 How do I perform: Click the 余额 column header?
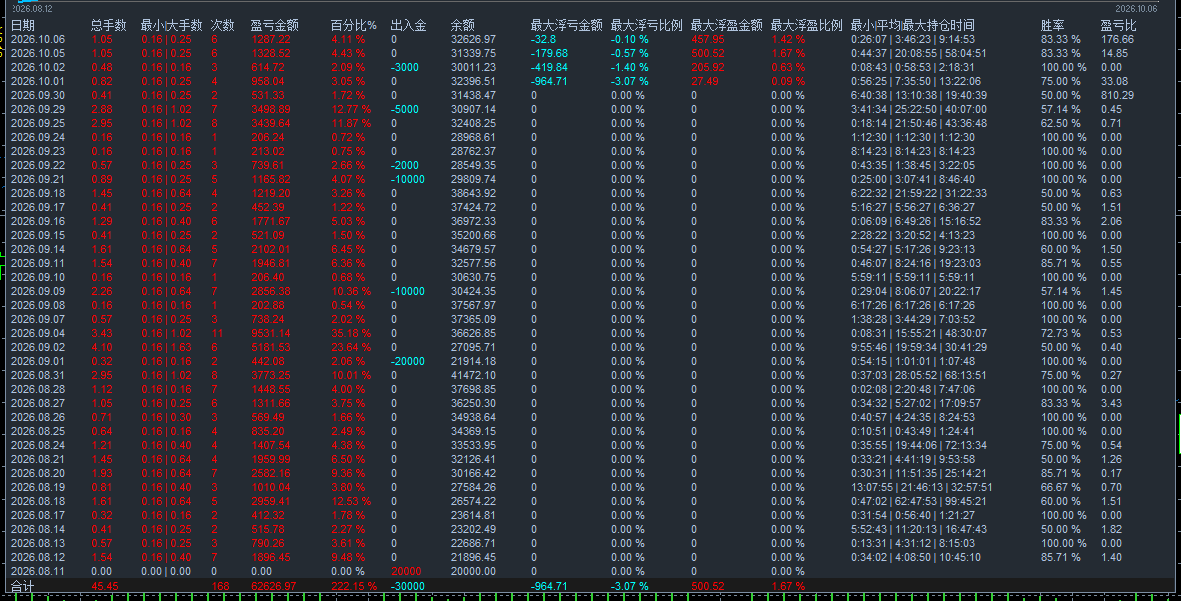pyautogui.click(x=462, y=26)
